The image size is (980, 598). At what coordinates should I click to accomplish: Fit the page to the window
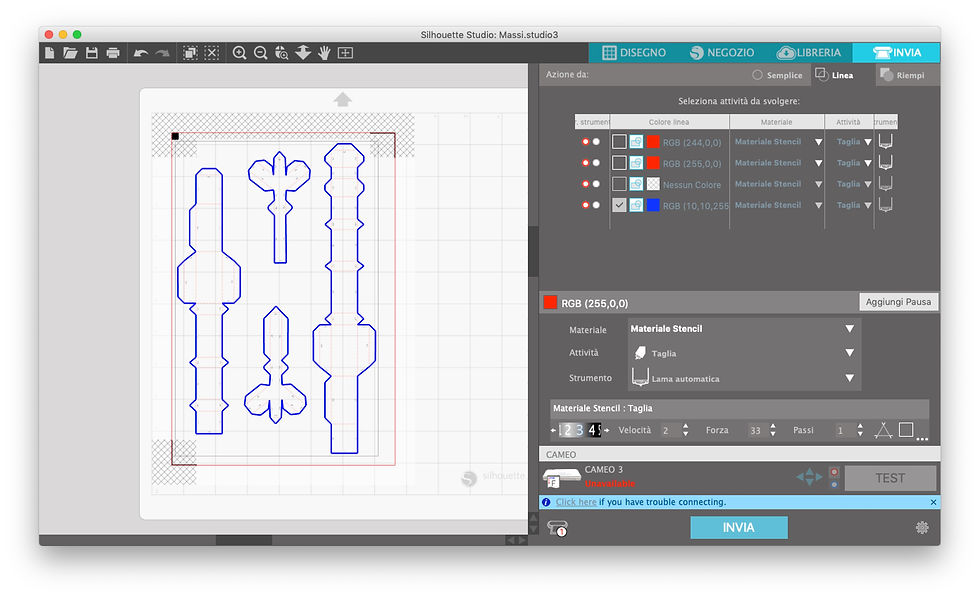(x=346, y=53)
